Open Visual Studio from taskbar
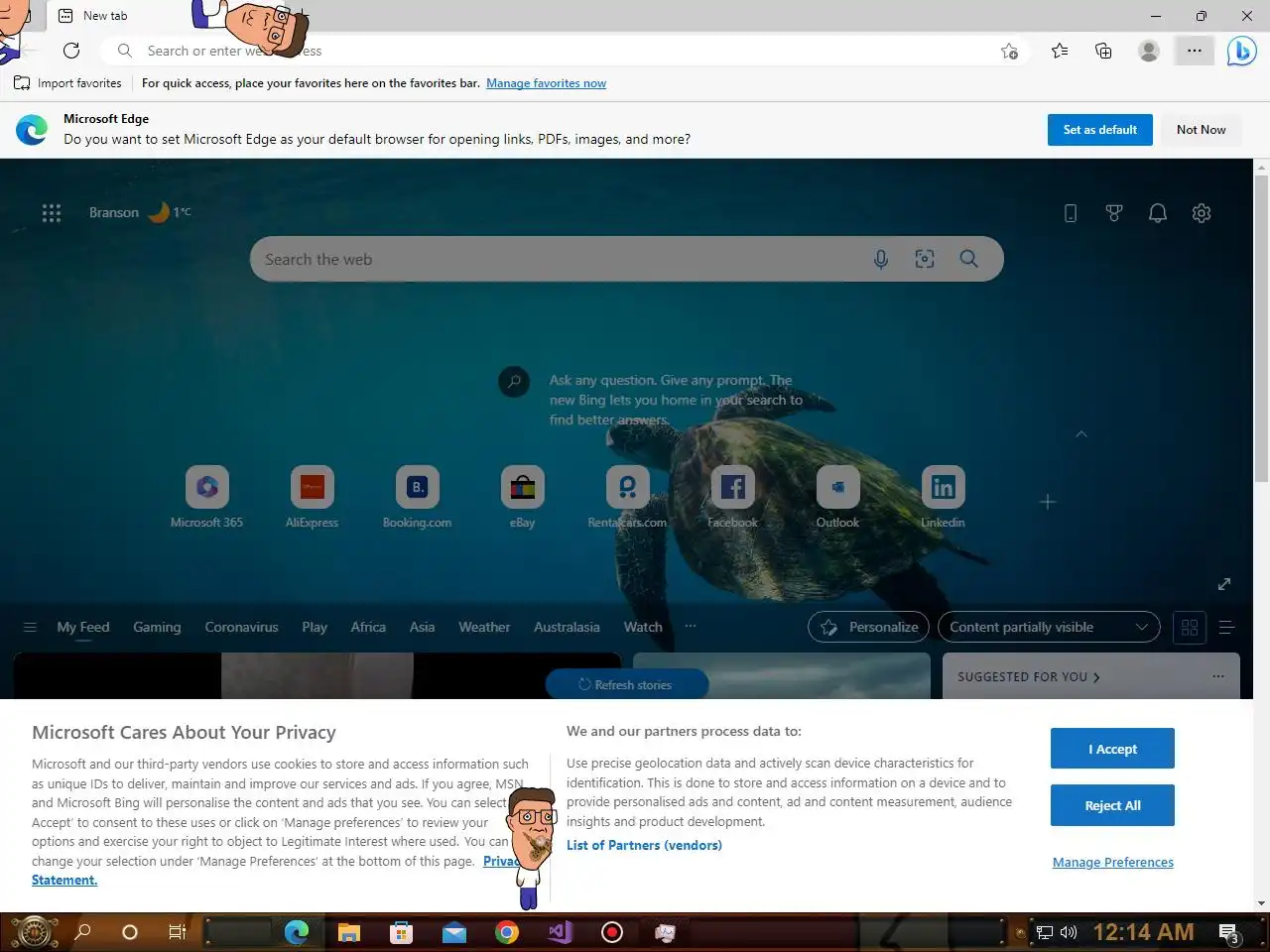The height and width of the screenshot is (952, 1270). point(560,932)
